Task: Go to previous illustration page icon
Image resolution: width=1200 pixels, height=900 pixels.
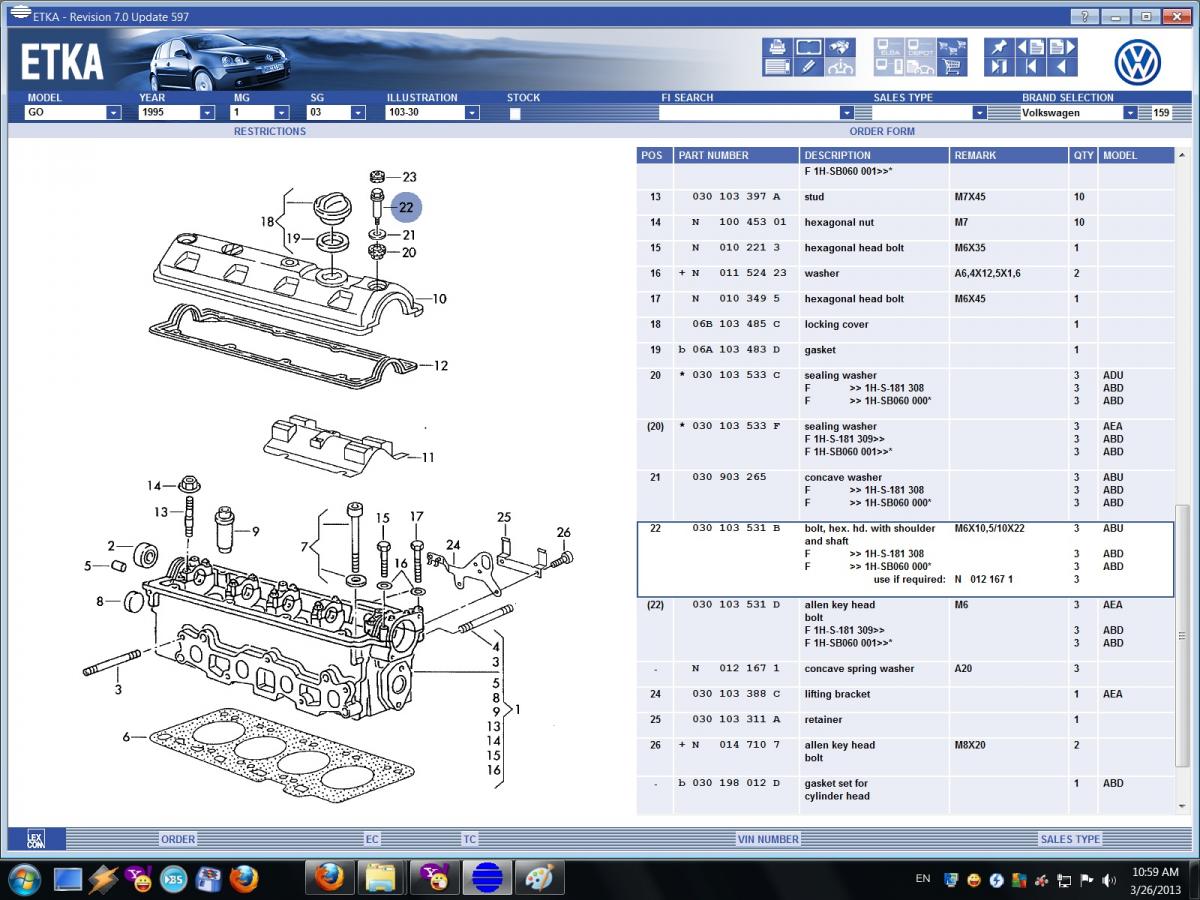Action: click(1029, 48)
